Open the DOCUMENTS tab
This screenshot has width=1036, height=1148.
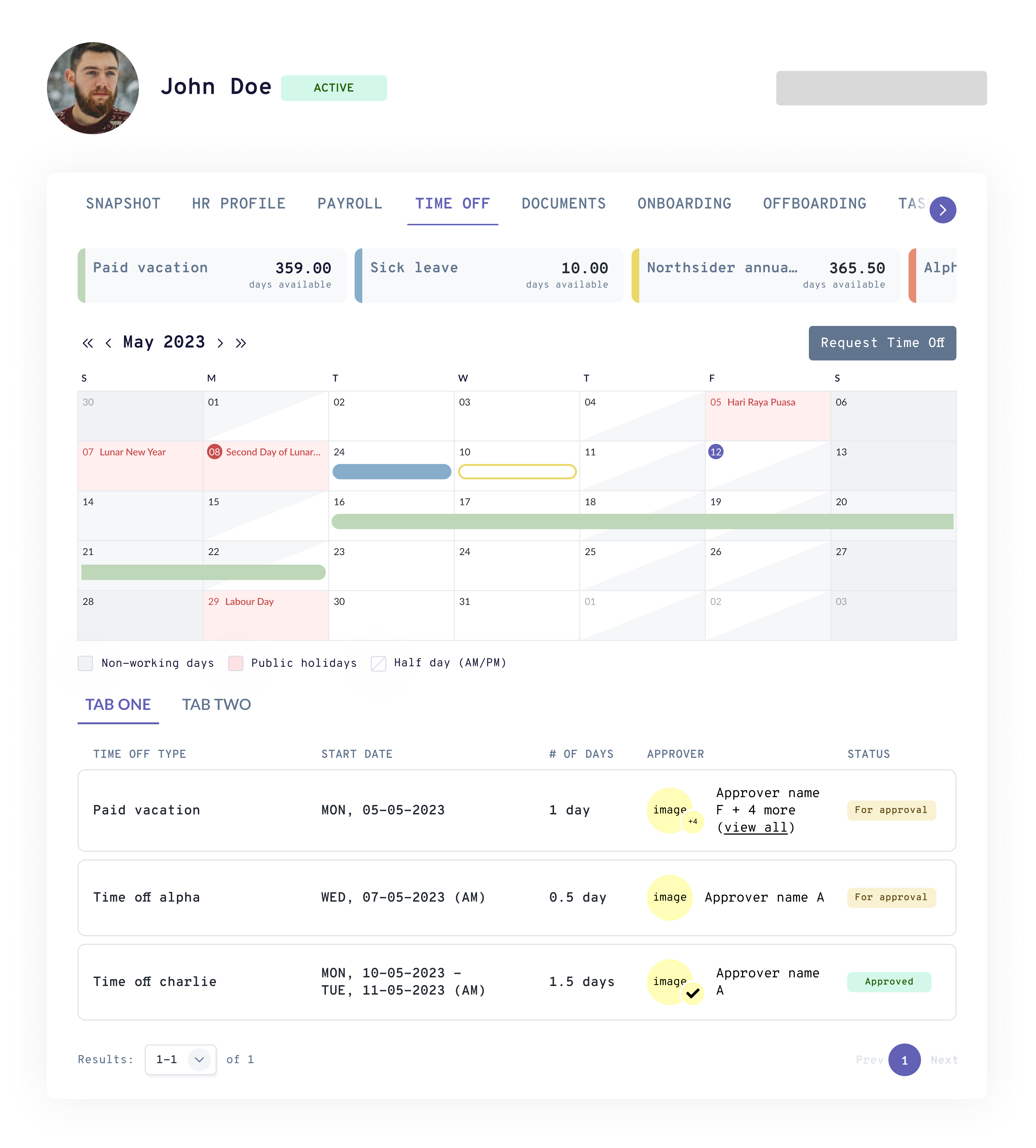563,203
